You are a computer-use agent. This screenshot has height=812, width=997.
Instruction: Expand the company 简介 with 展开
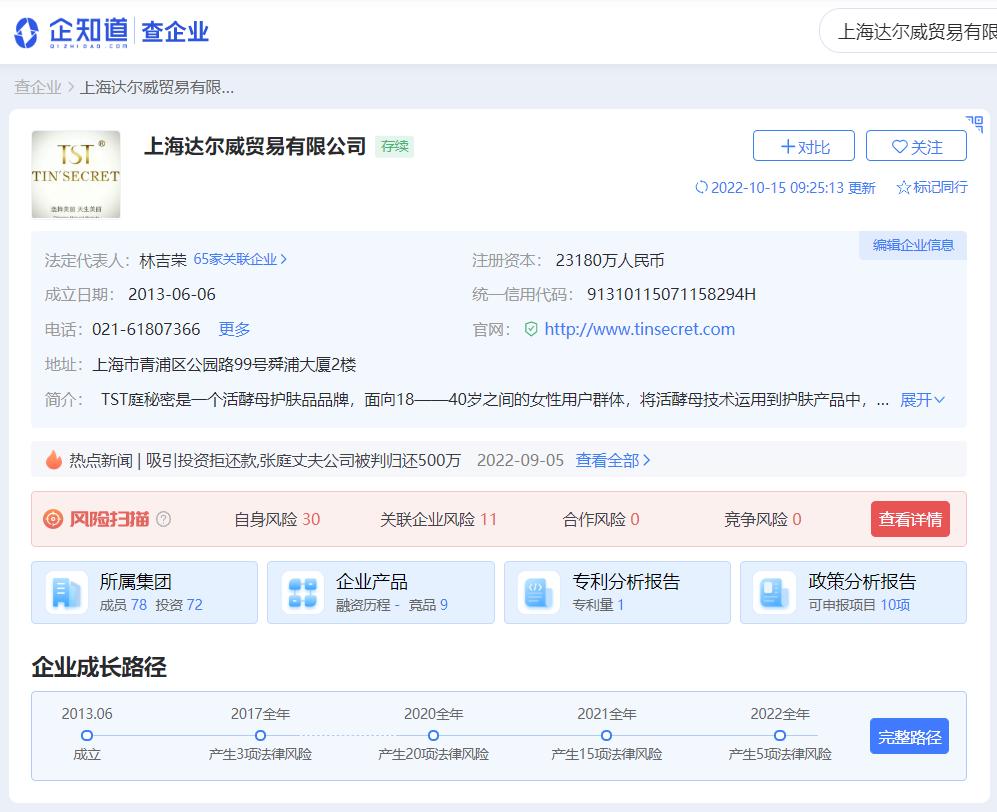pos(923,400)
